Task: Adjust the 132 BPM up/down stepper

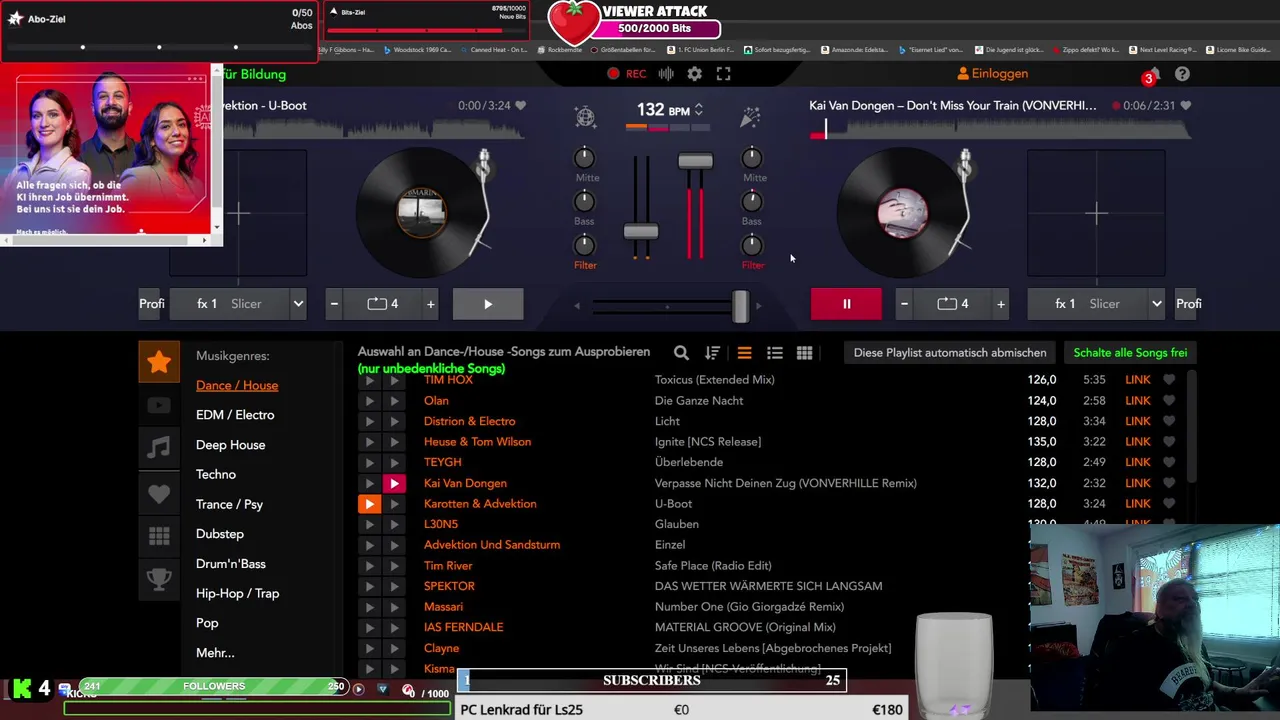Action: coord(699,110)
